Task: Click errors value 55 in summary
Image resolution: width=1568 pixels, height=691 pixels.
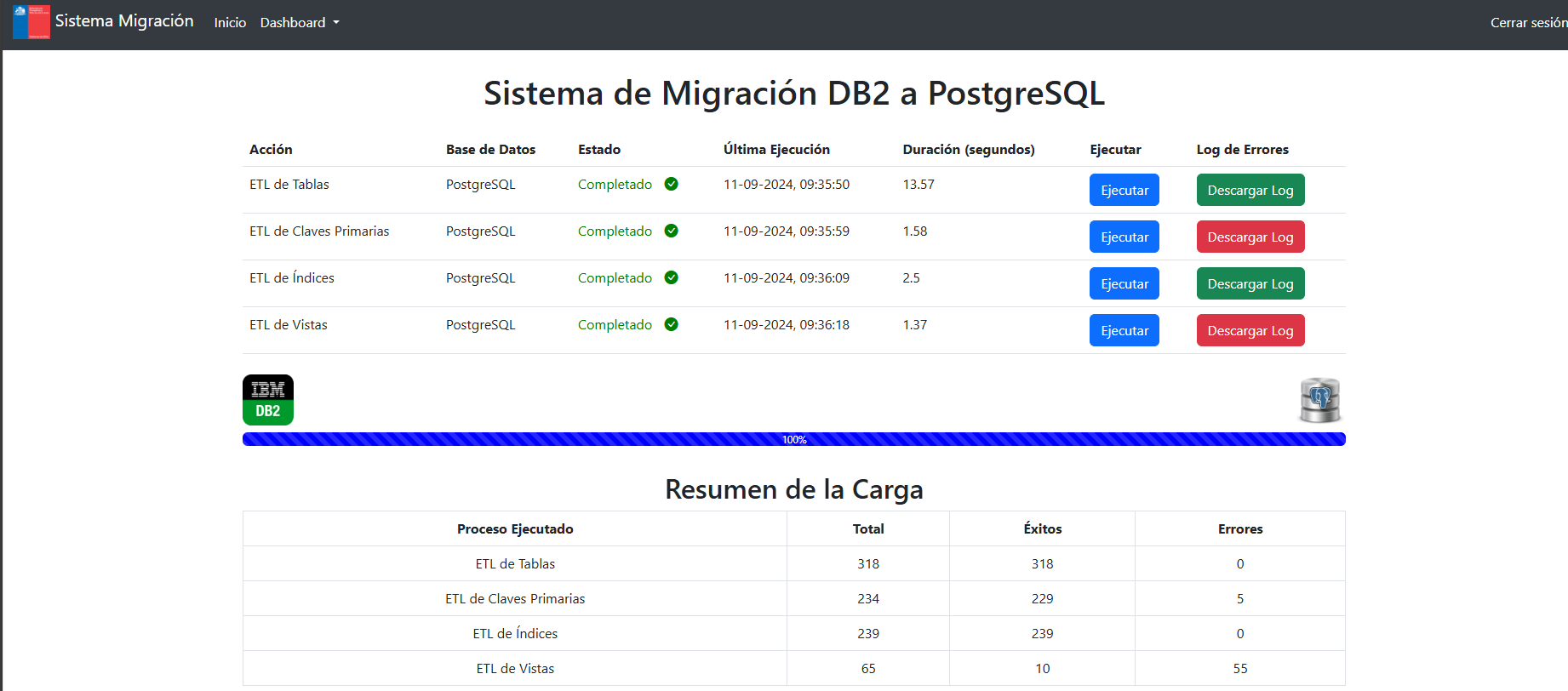Action: pos(1240,668)
